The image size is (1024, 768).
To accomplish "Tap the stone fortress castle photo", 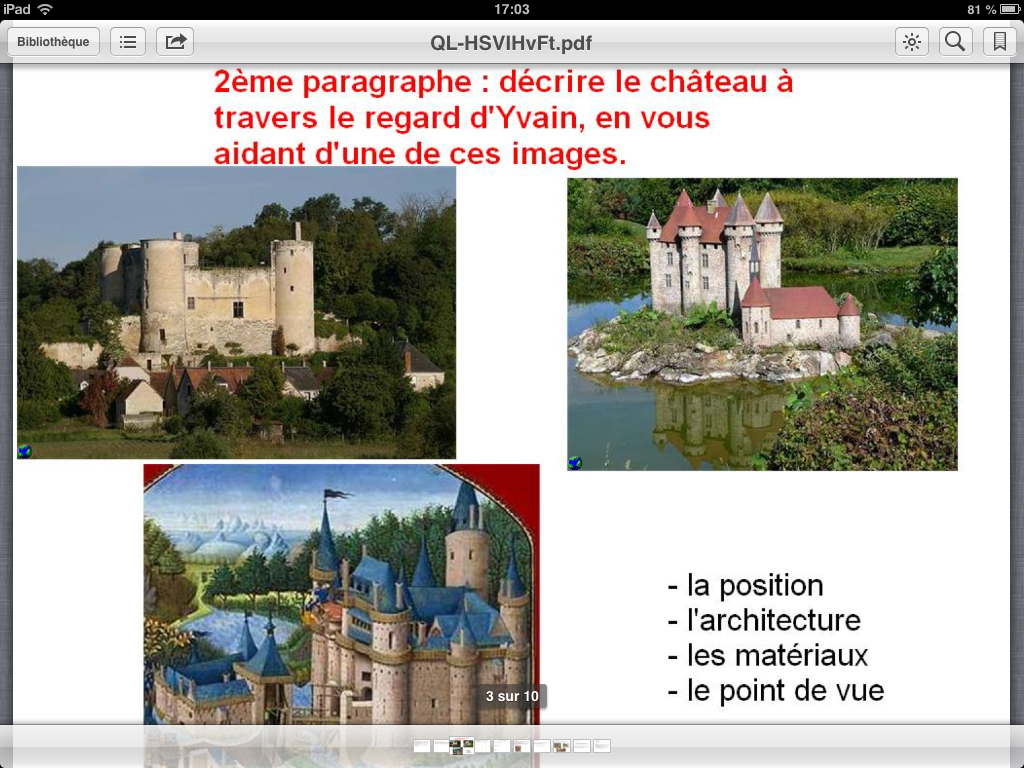I will pyautogui.click(x=236, y=312).
